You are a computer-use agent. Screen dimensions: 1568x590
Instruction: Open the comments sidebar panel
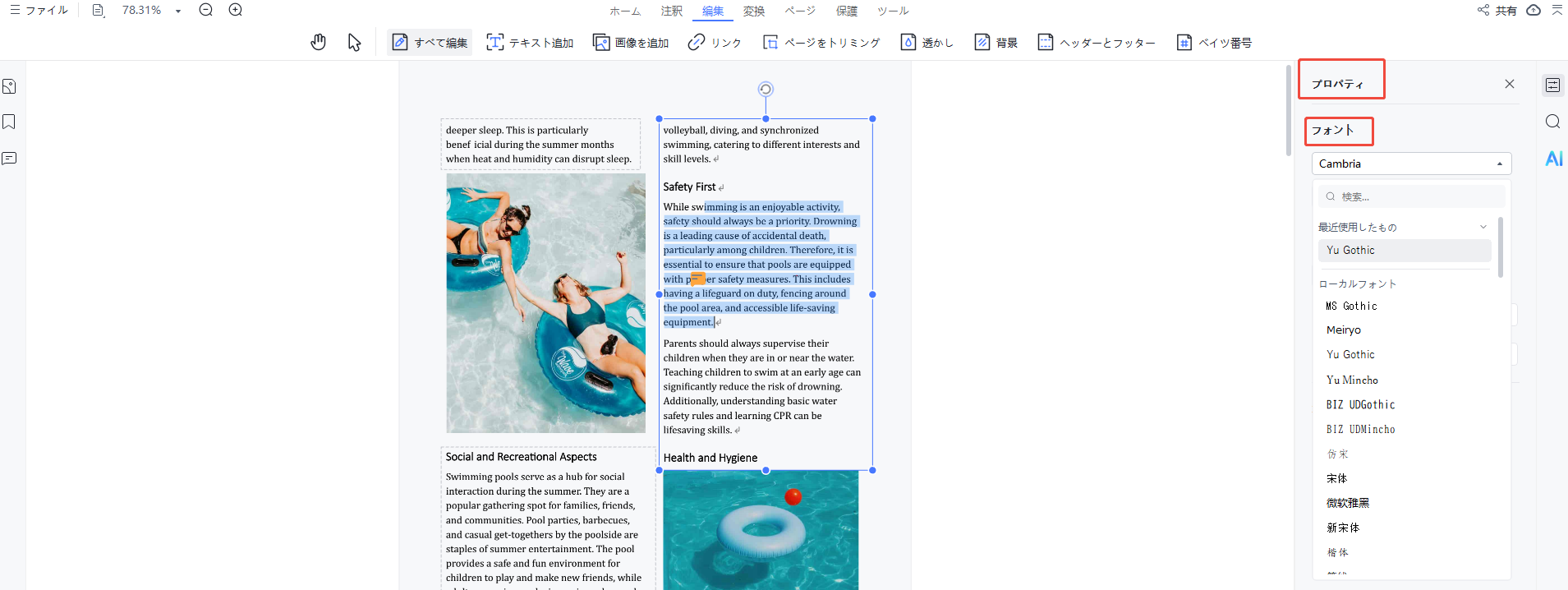tap(9, 158)
